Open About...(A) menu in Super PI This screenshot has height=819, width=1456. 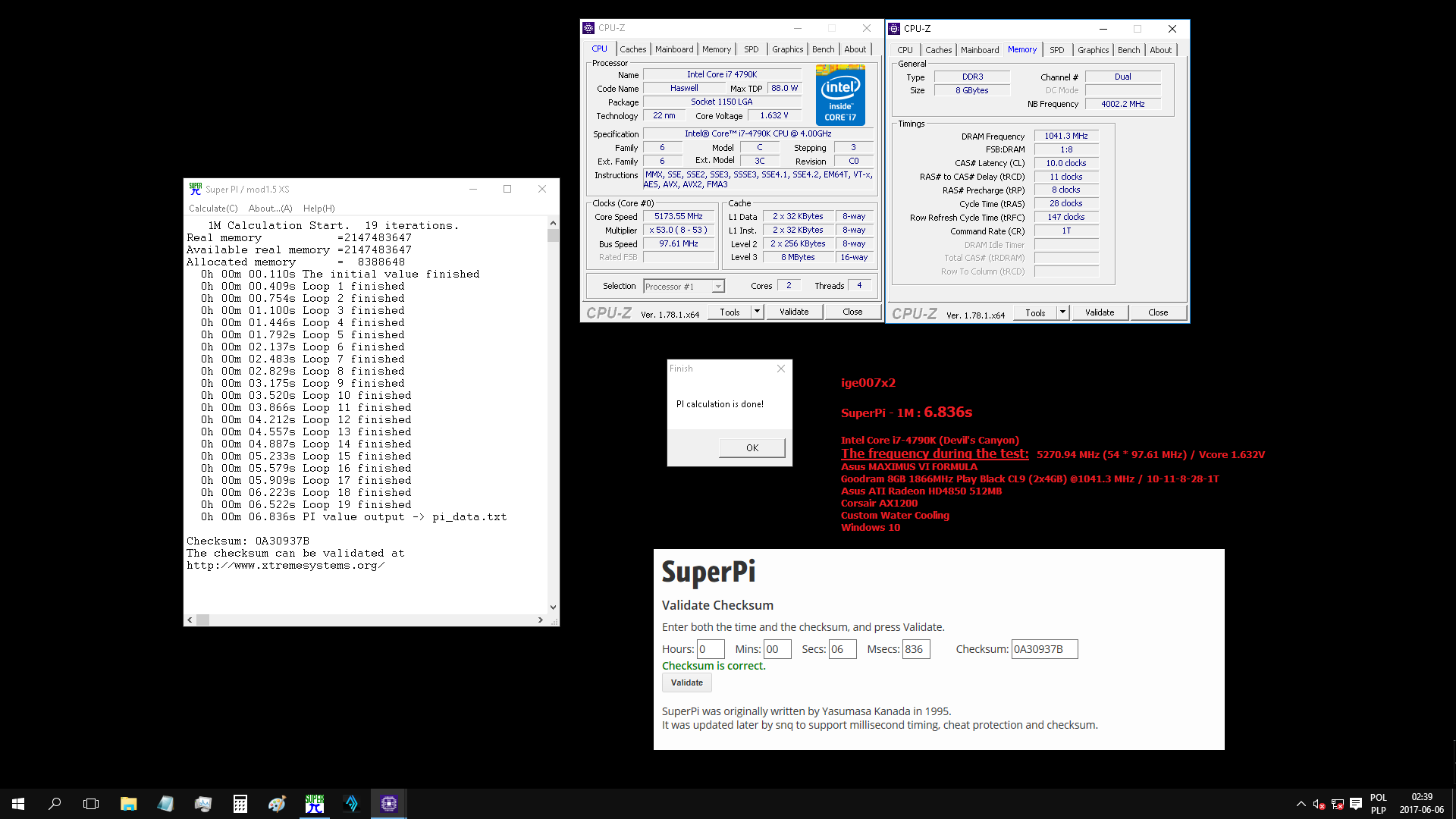(270, 209)
